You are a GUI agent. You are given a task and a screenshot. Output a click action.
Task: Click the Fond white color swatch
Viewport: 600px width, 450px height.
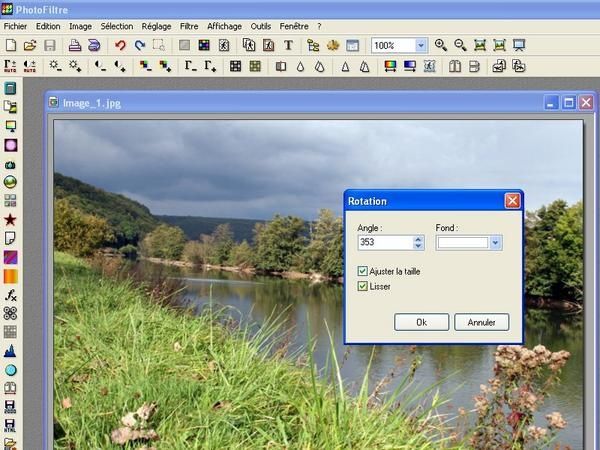point(463,243)
